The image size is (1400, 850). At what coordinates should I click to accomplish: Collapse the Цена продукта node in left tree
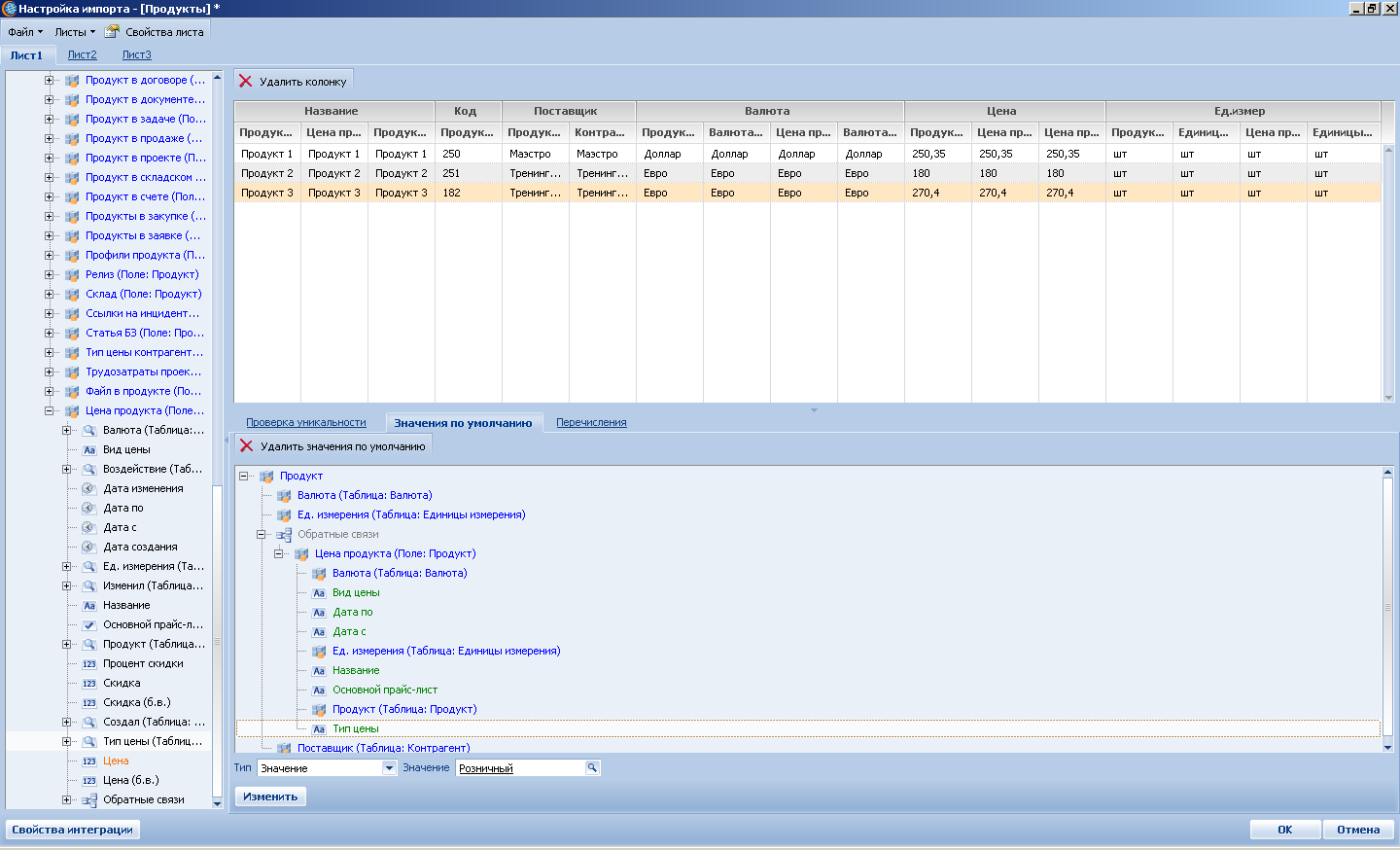pyautogui.click(x=50, y=410)
